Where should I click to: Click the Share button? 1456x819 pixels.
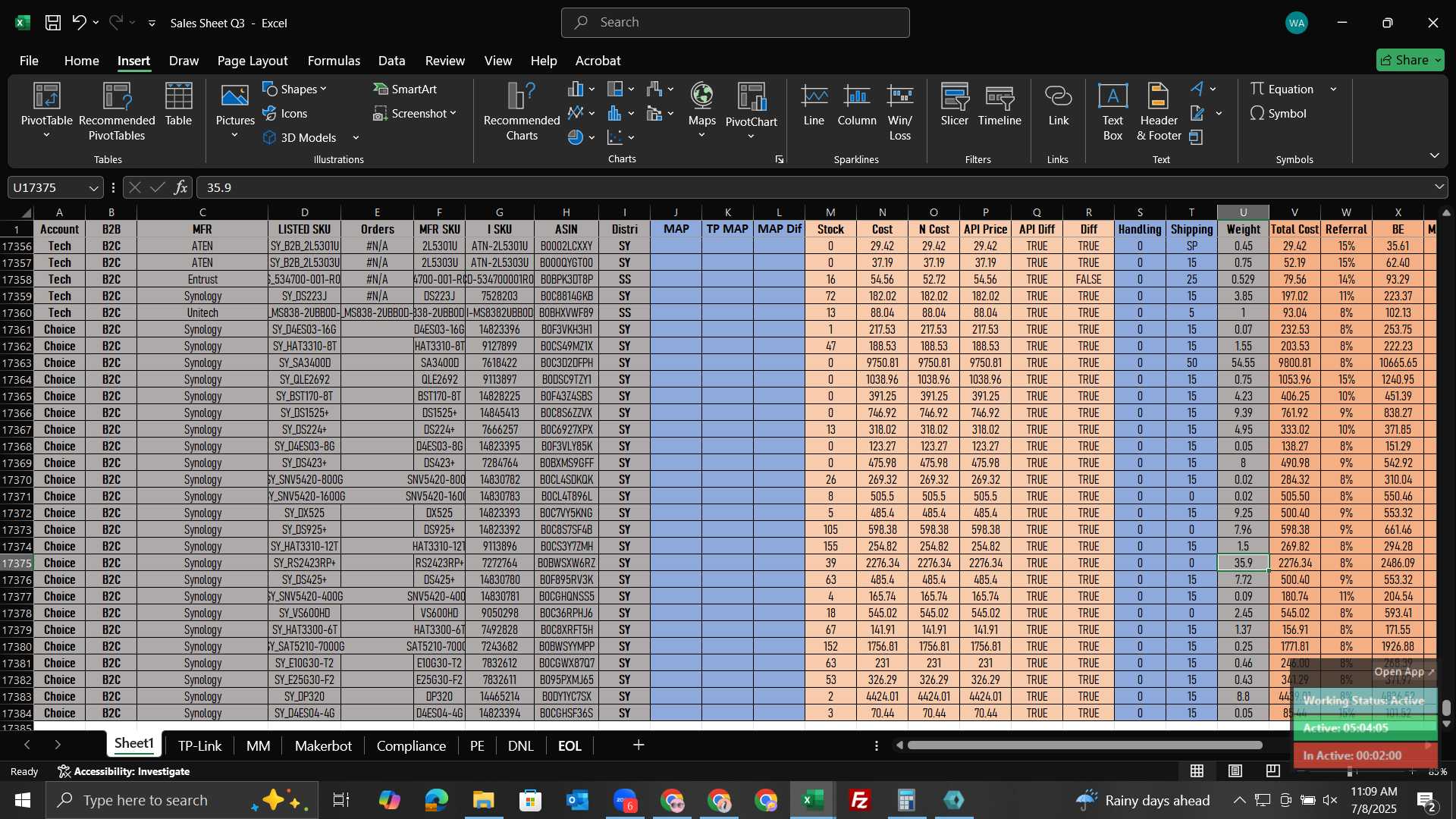(1410, 60)
